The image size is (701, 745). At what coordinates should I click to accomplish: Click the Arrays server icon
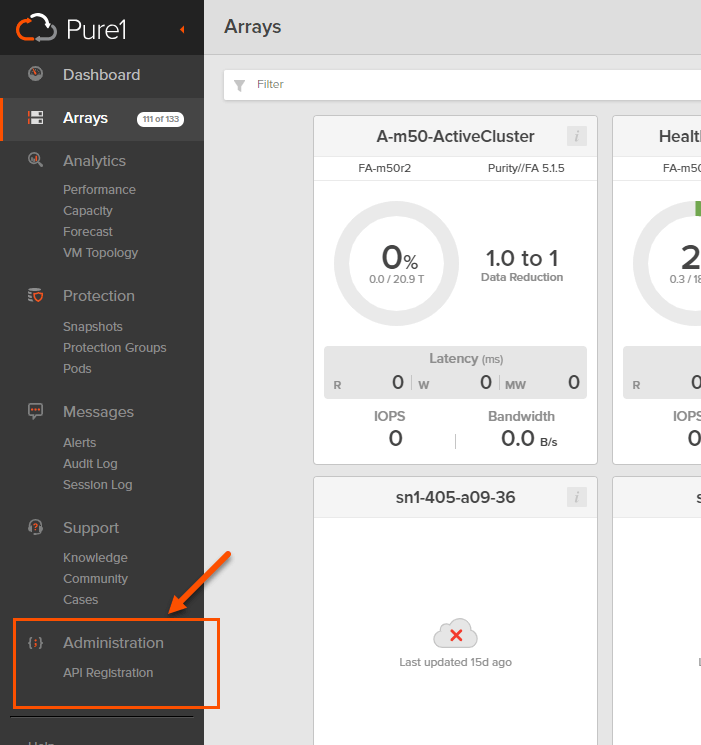point(35,118)
